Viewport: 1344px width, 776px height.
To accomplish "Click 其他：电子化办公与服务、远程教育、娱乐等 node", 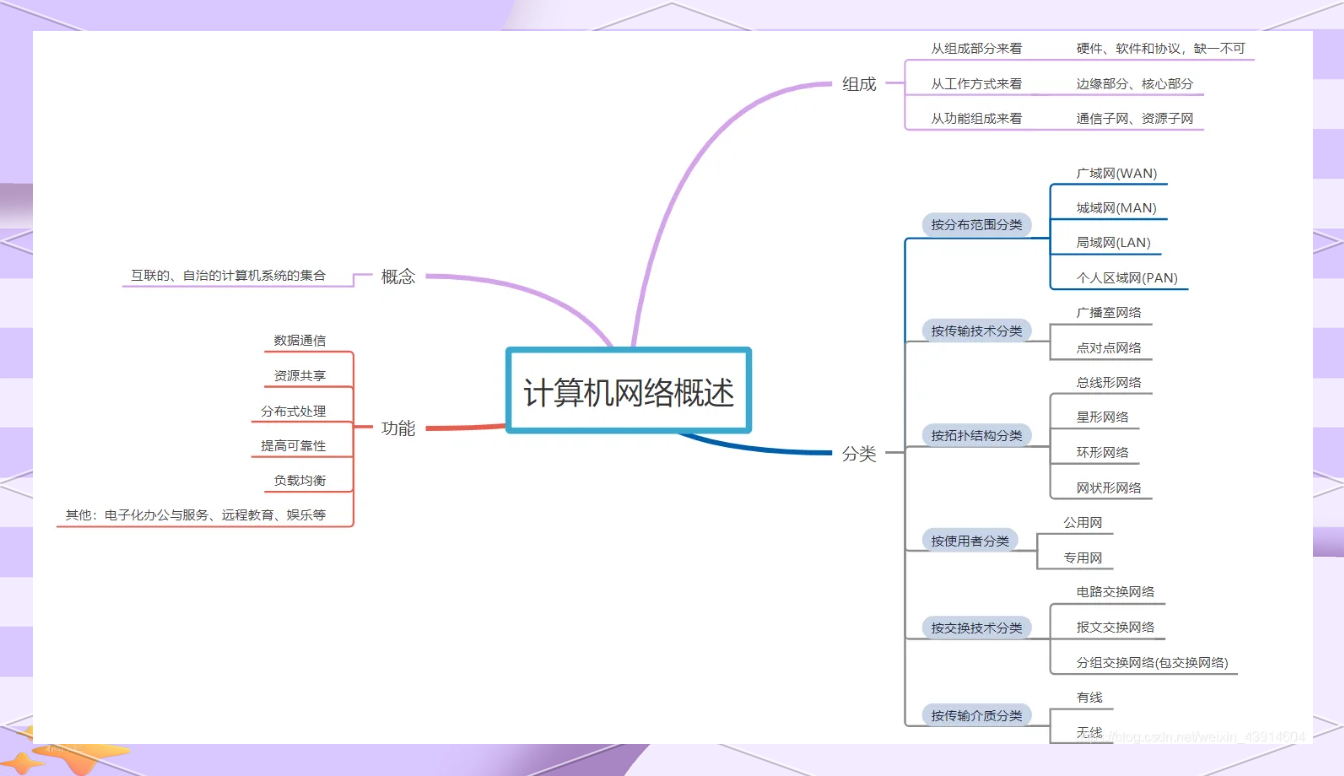I will [196, 516].
